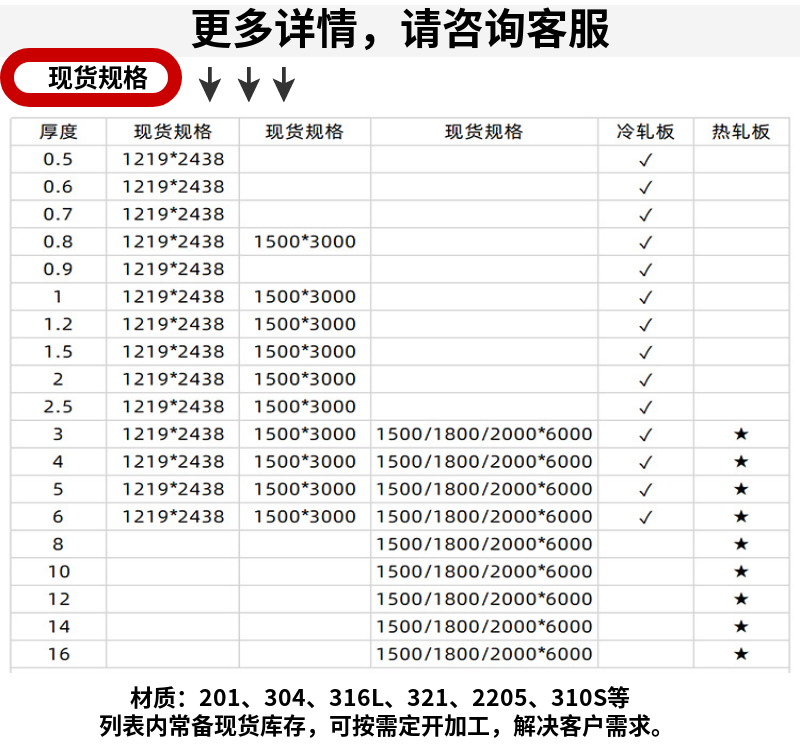This screenshot has width=800, height=754.
Task: Click the 热轧板 column header
Action: (x=741, y=132)
